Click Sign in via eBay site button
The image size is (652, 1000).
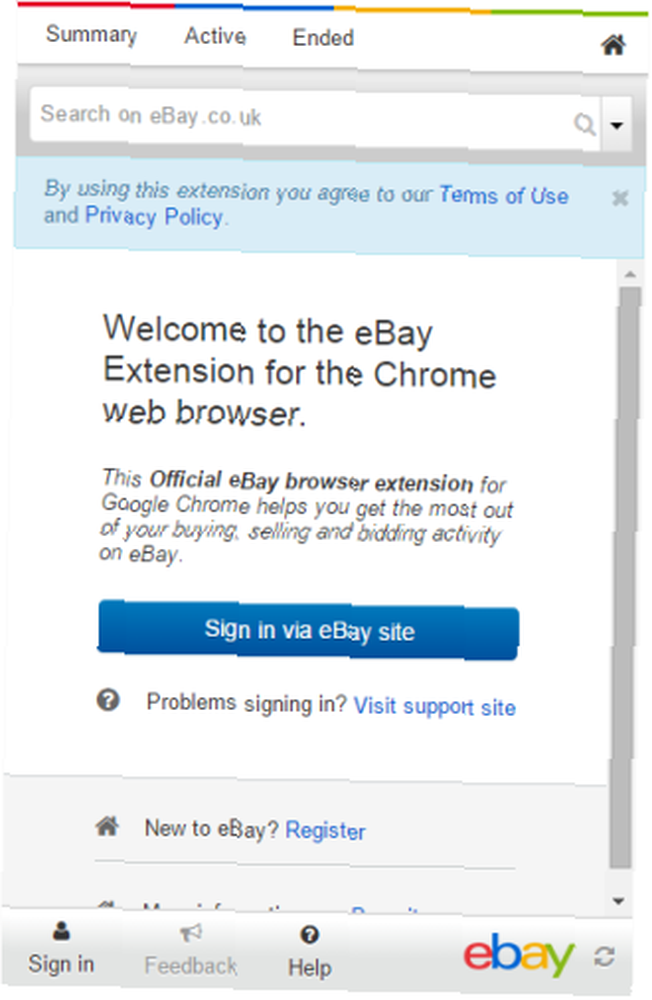pos(308,630)
